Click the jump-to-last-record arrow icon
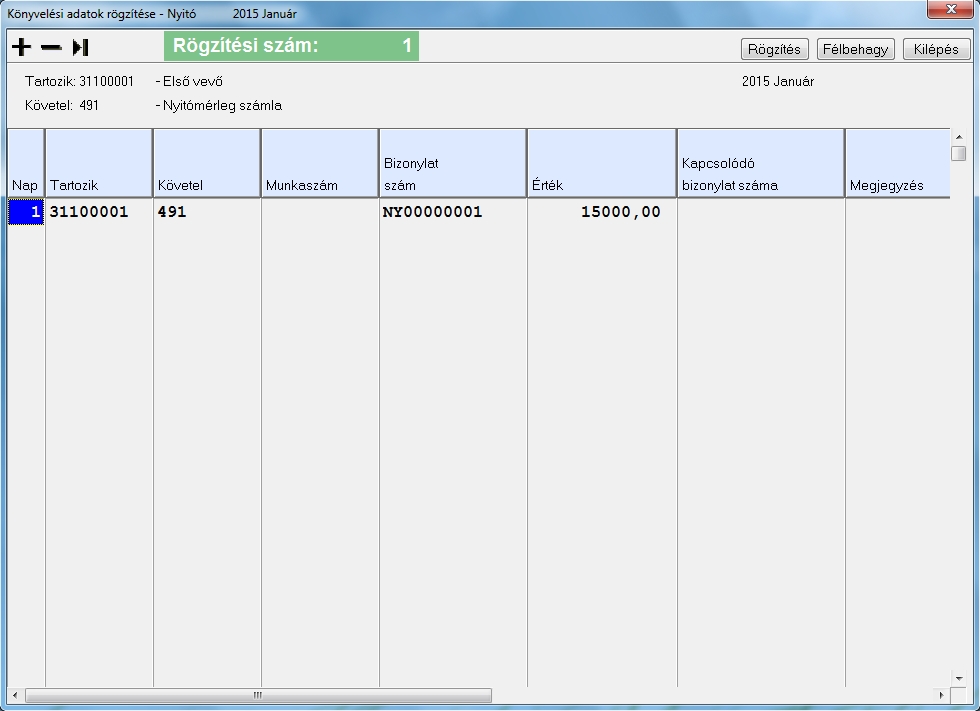 click(81, 47)
